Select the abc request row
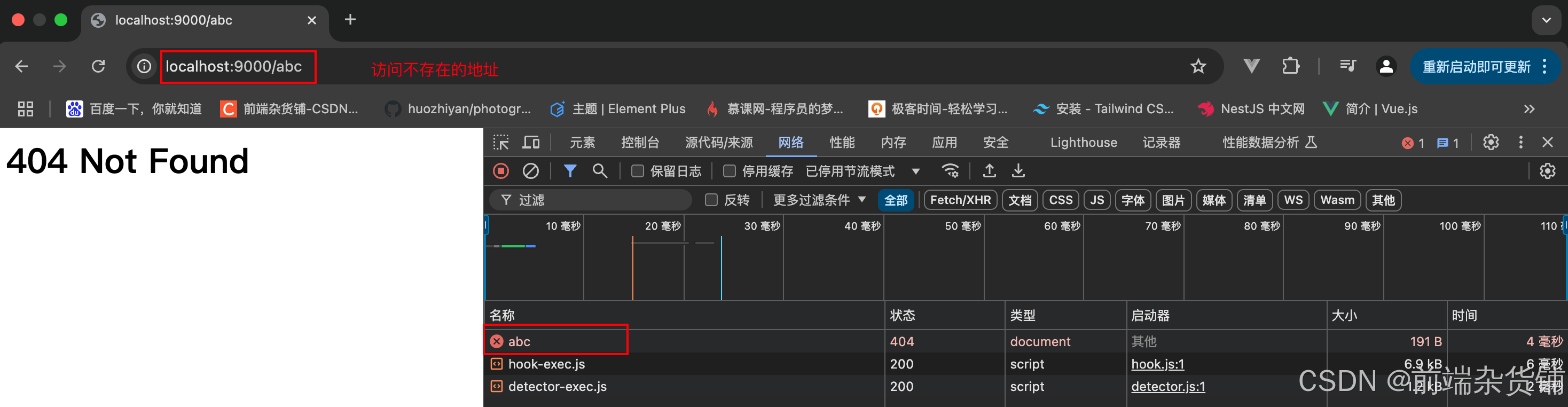The height and width of the screenshot is (407, 1568). [x=1025, y=341]
